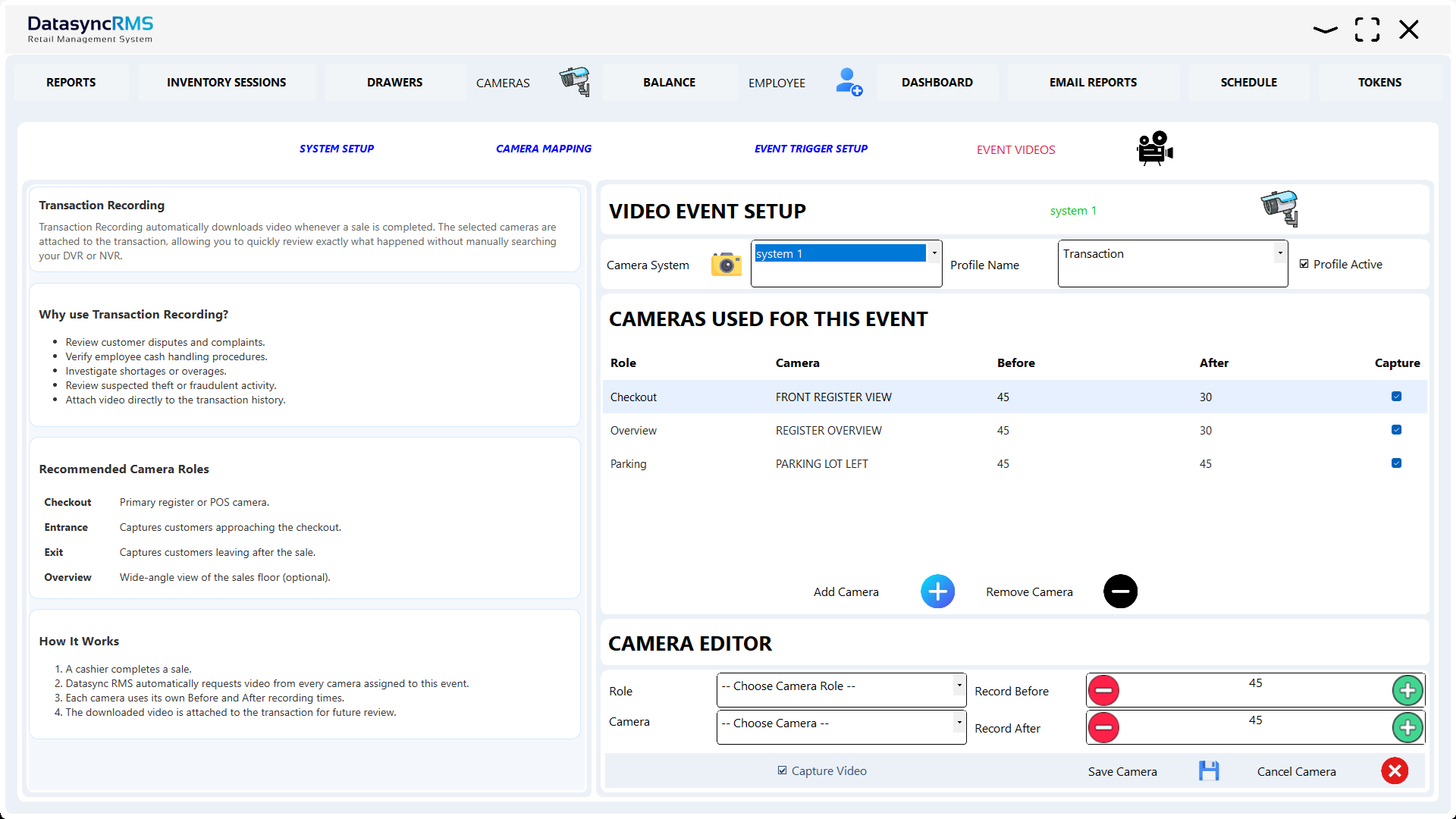1456x819 pixels.
Task: Click the blue plus Add Camera icon
Action: pos(937,591)
